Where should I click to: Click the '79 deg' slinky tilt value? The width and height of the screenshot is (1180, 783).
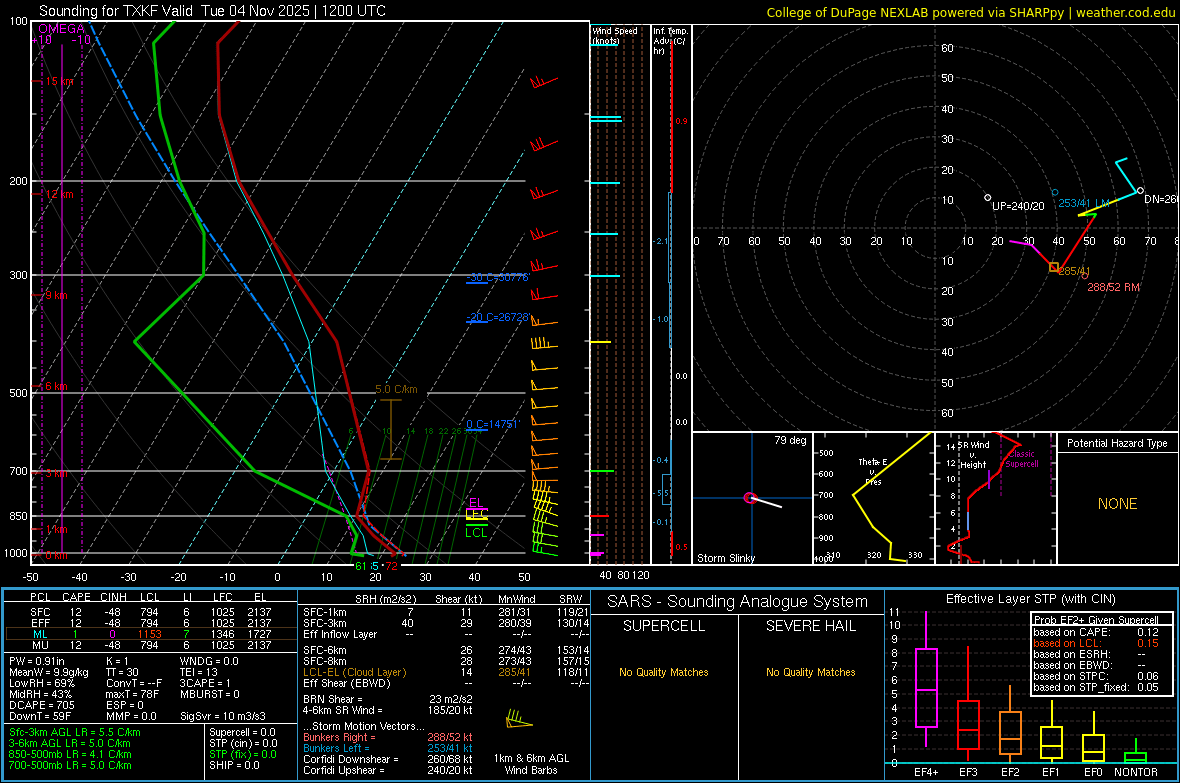(790, 440)
